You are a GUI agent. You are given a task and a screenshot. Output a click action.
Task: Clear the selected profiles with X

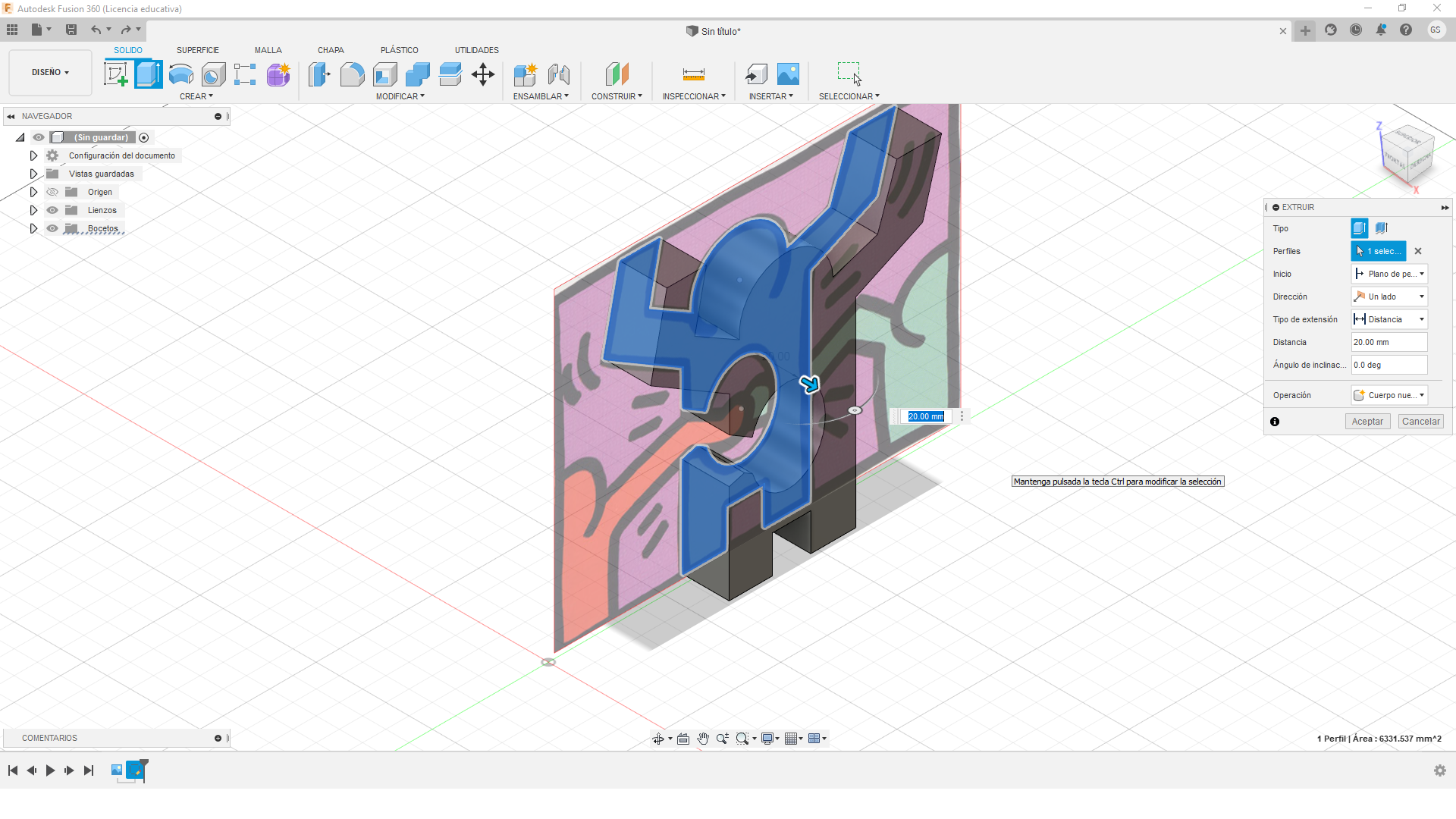[x=1418, y=251]
